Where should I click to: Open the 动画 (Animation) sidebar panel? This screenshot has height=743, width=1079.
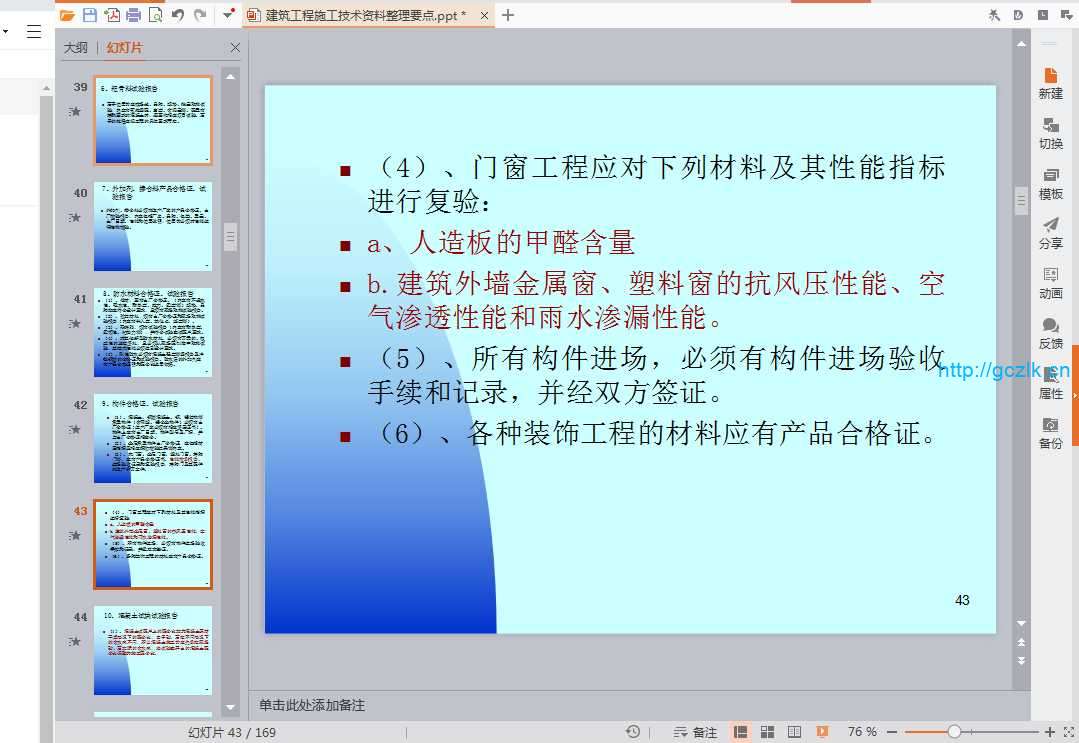(x=1050, y=283)
